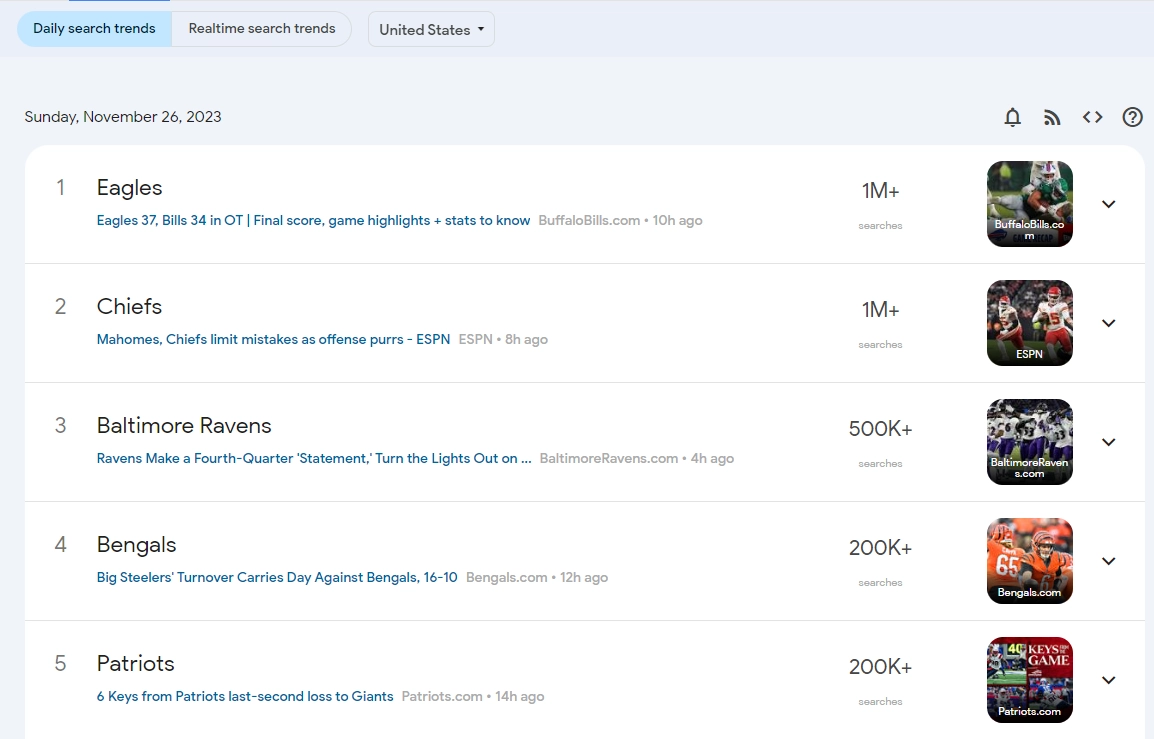
Task: Open 6 Keys from Patriots loss article
Action: point(245,696)
